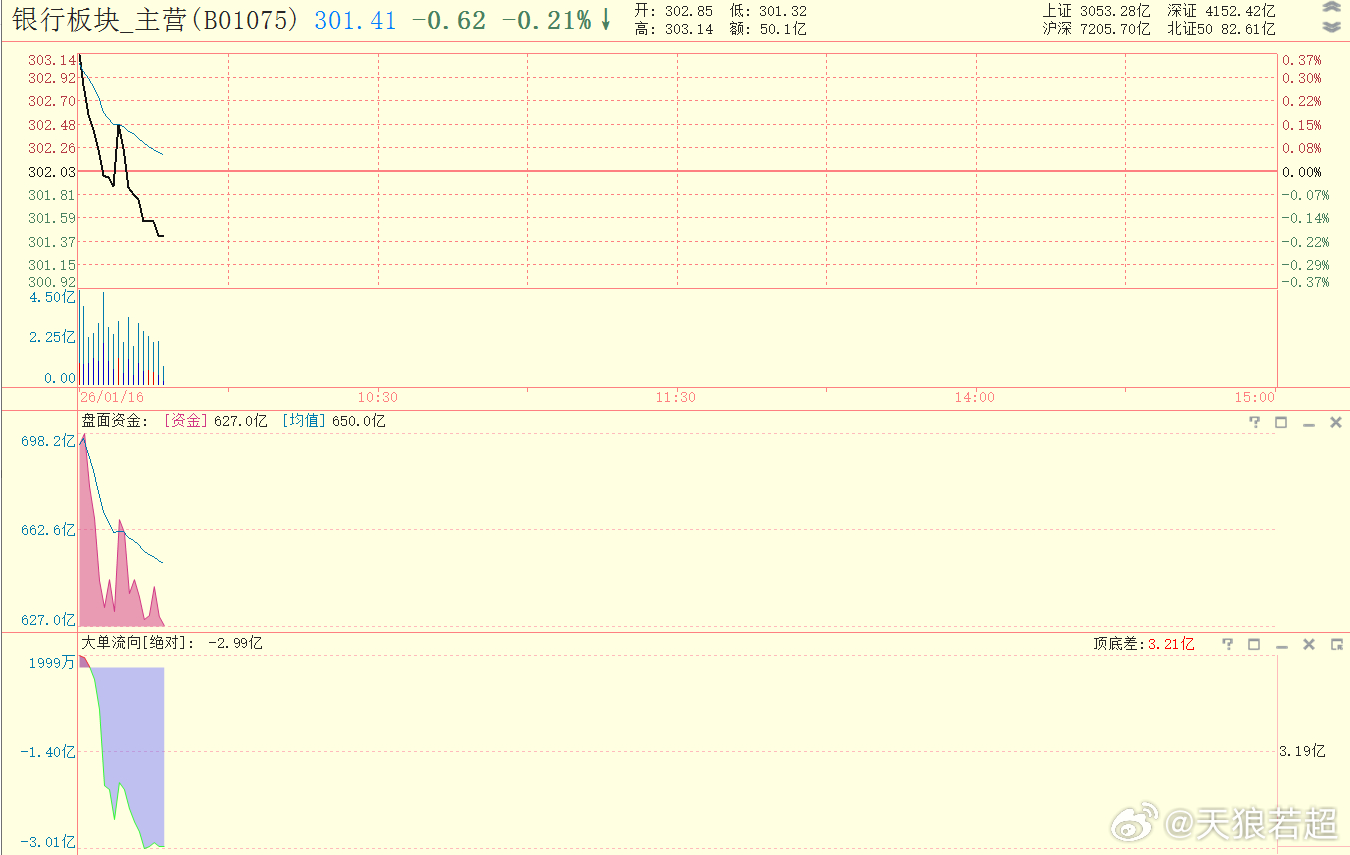The image size is (1350, 855).
Task: Click the [资金] legend label
Action: (x=185, y=421)
